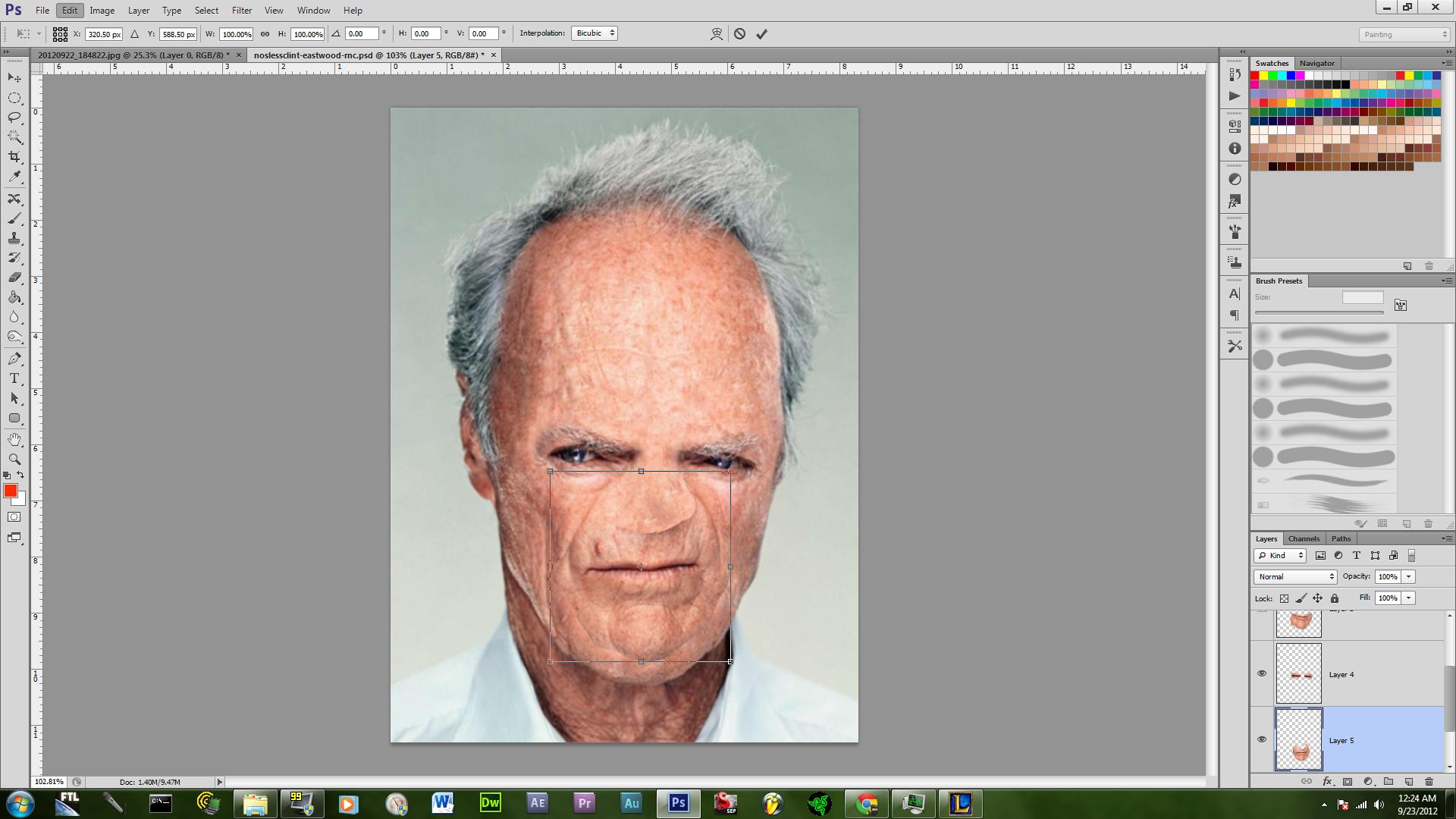Toggle the pixel layers filter

point(1320,556)
